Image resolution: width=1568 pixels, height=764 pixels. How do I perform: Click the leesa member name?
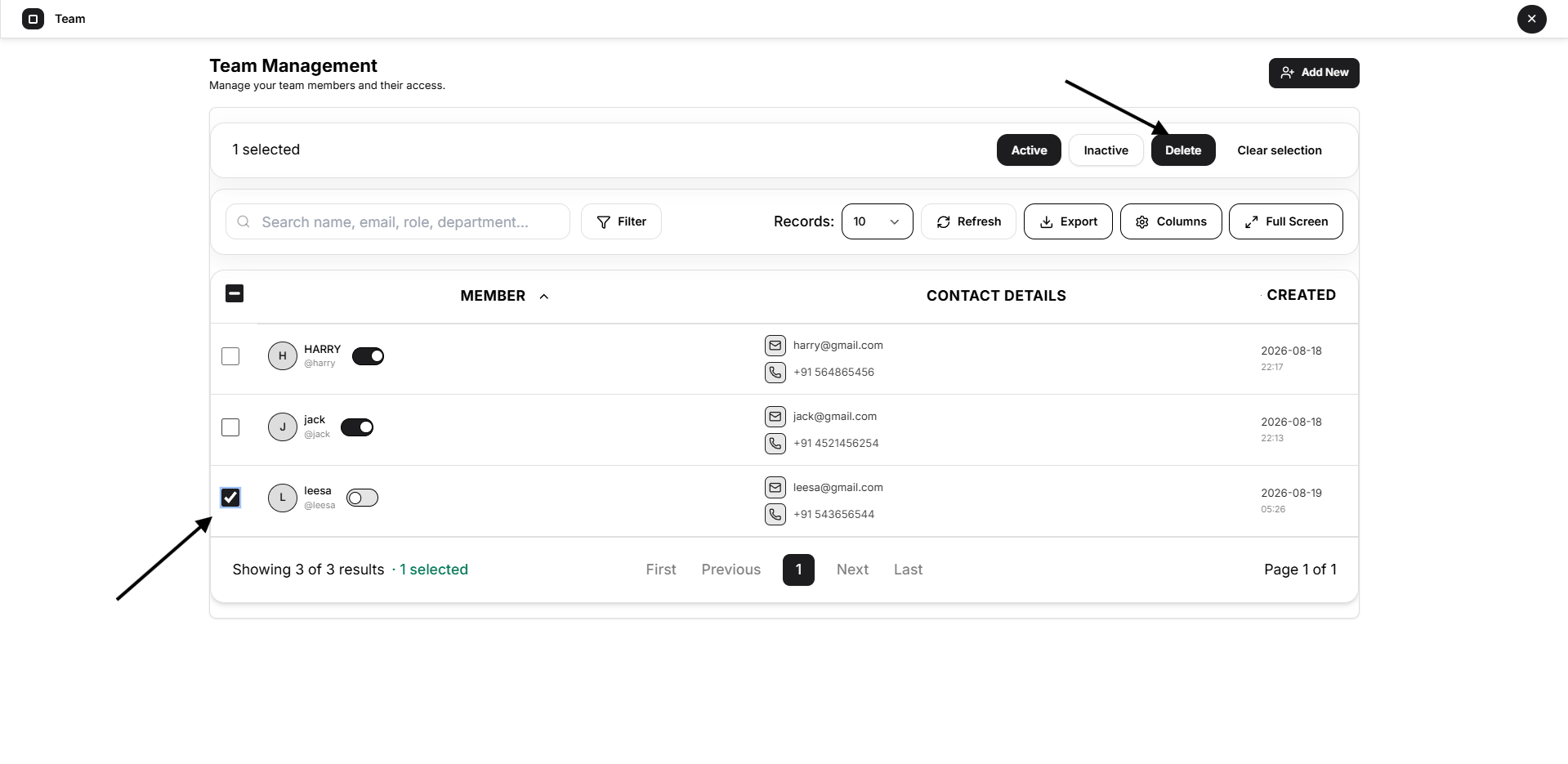click(318, 491)
